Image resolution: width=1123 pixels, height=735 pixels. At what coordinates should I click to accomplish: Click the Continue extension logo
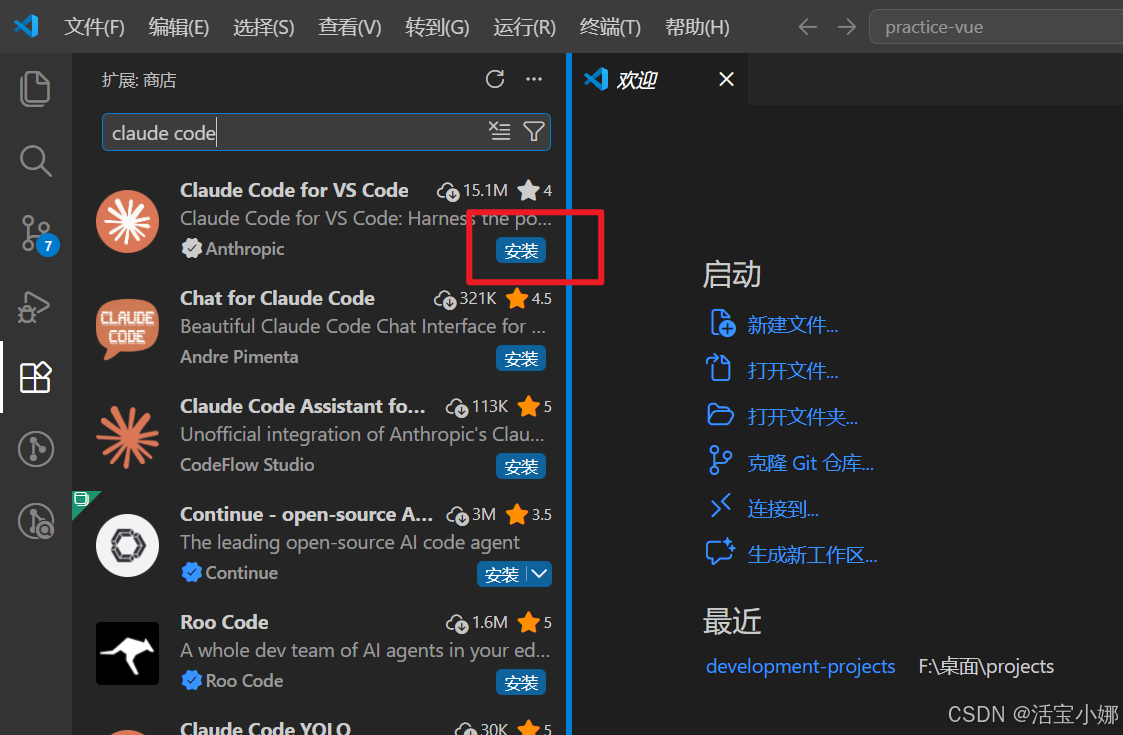pyautogui.click(x=127, y=545)
